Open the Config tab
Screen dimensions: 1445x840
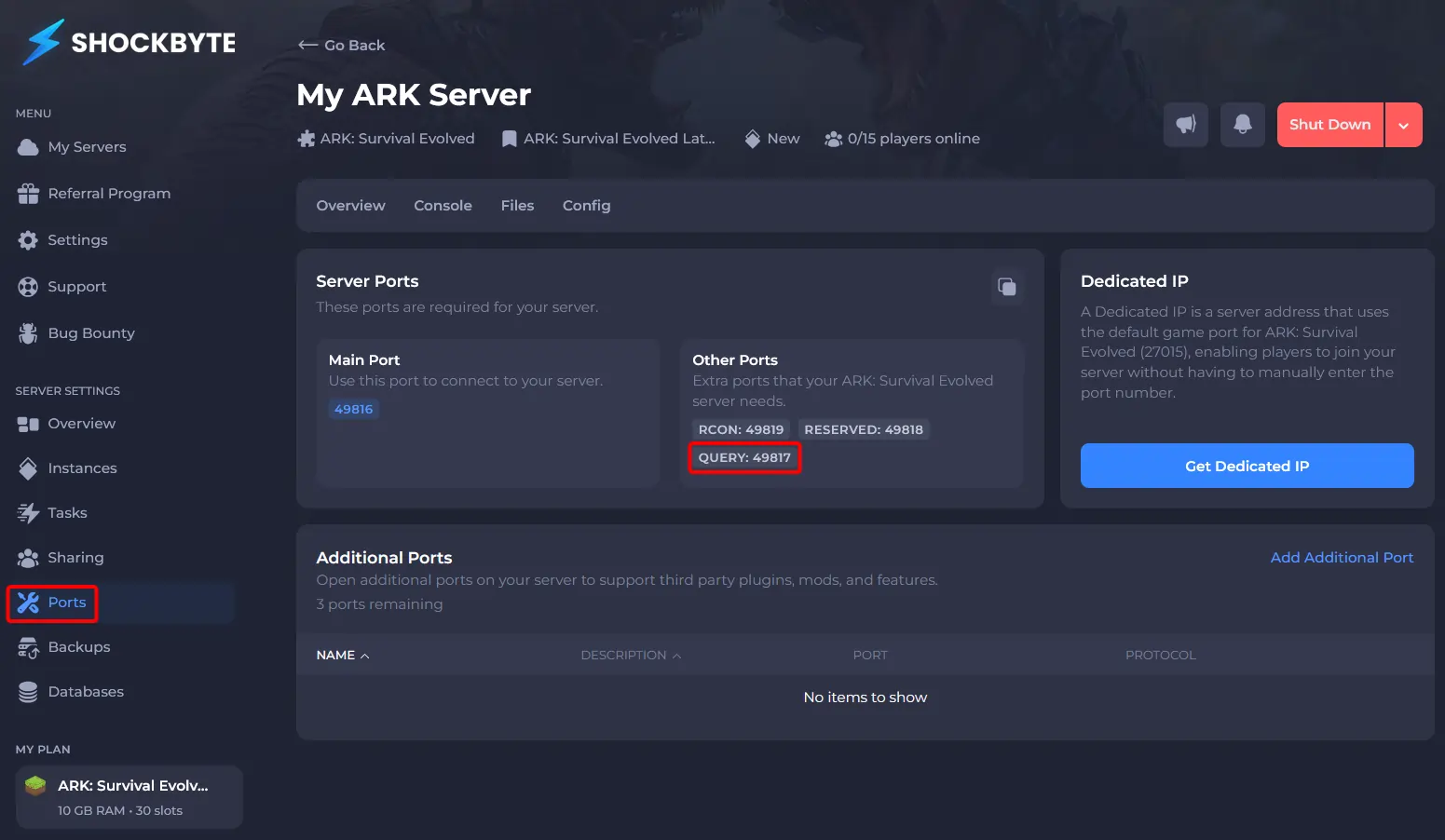[586, 206]
